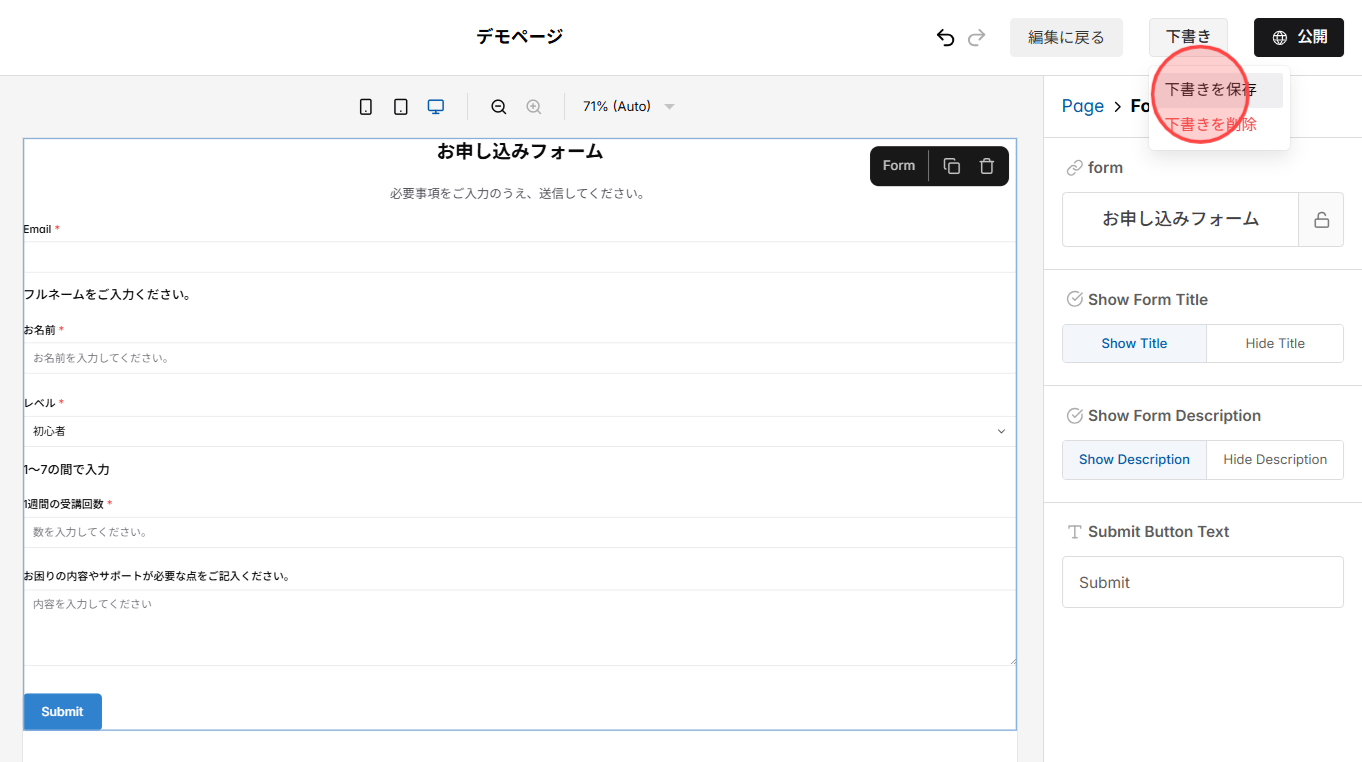Screen dimensions: 1362x762
Task: Duplicate the selected Form element
Action: coord(950,165)
